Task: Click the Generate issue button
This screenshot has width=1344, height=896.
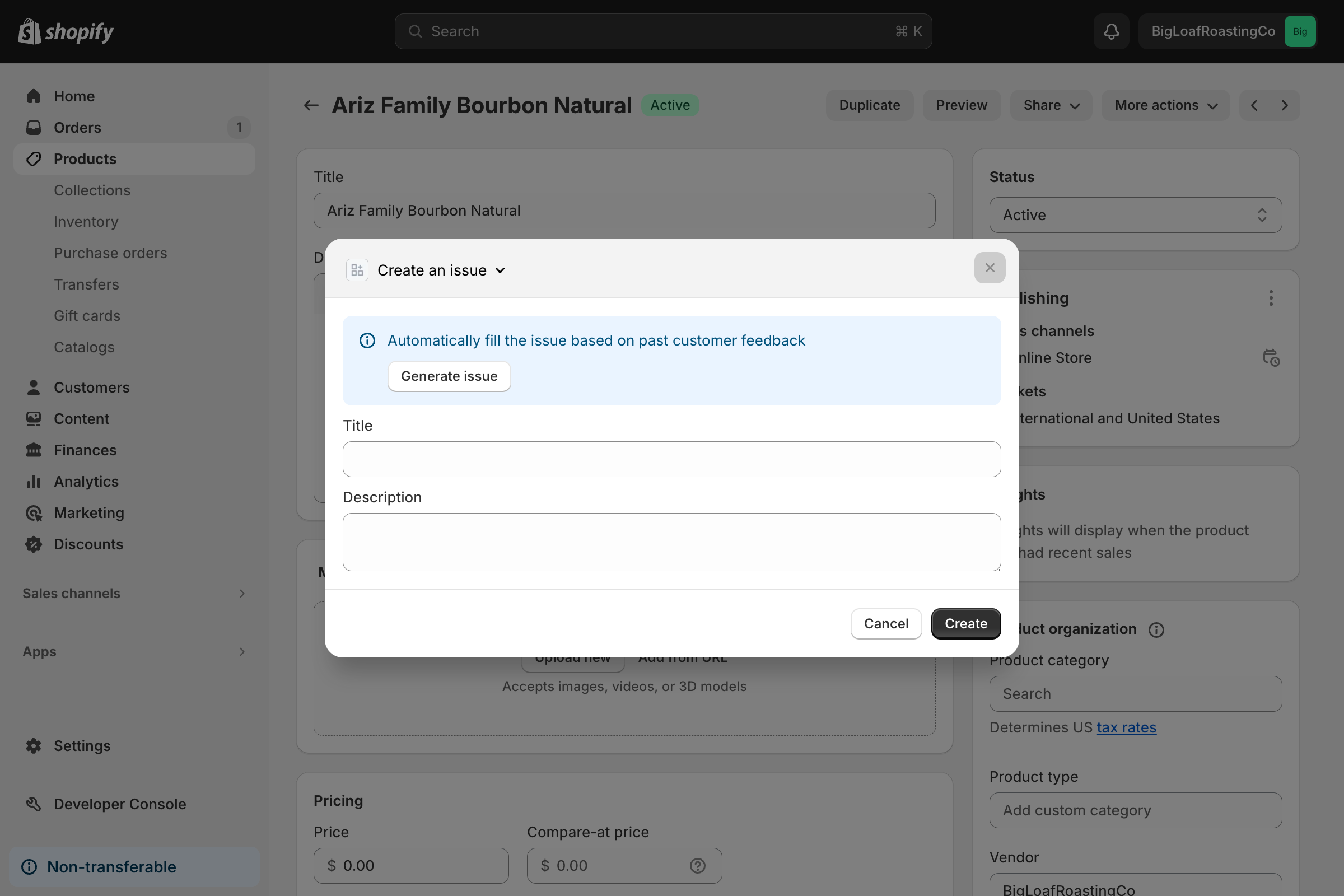Action: pos(449,376)
